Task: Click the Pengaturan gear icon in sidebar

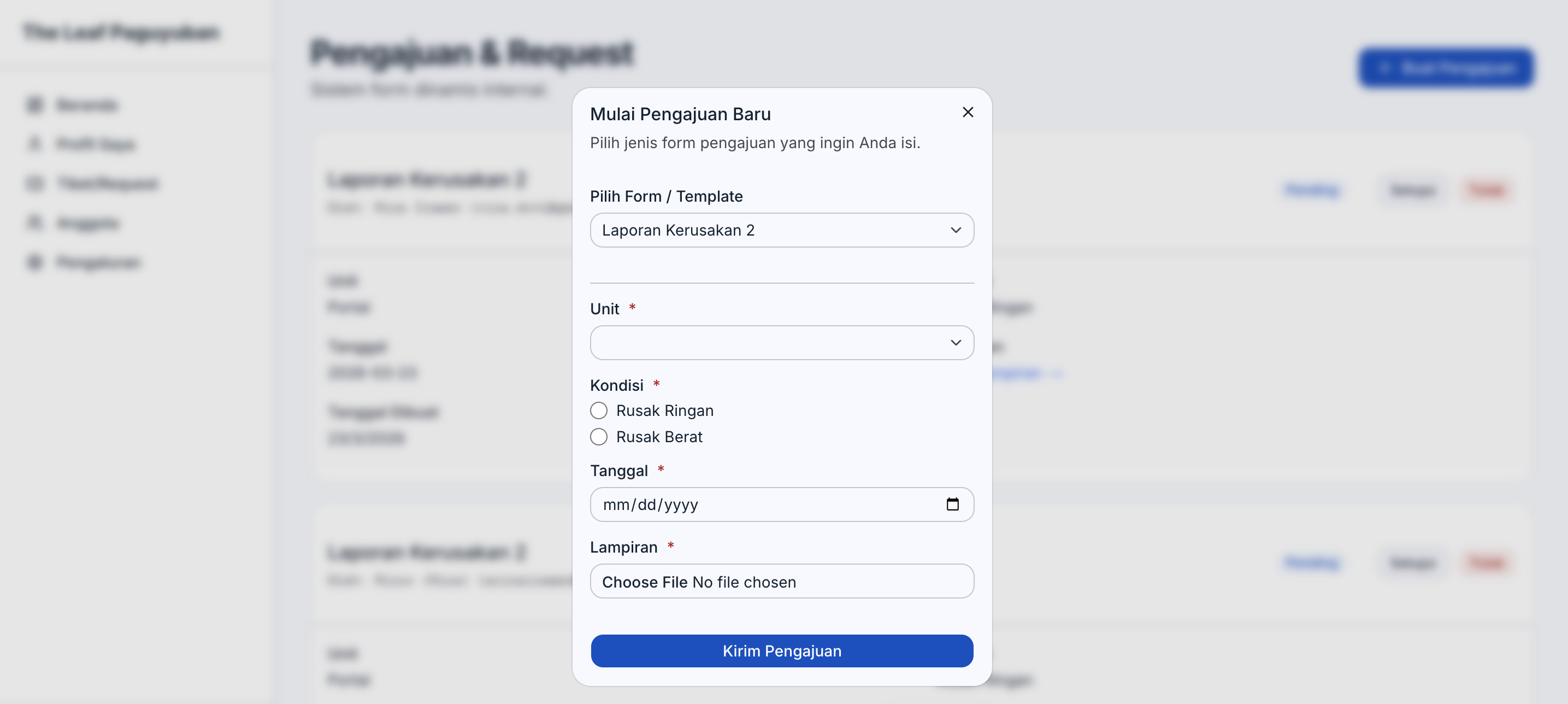Action: [35, 262]
